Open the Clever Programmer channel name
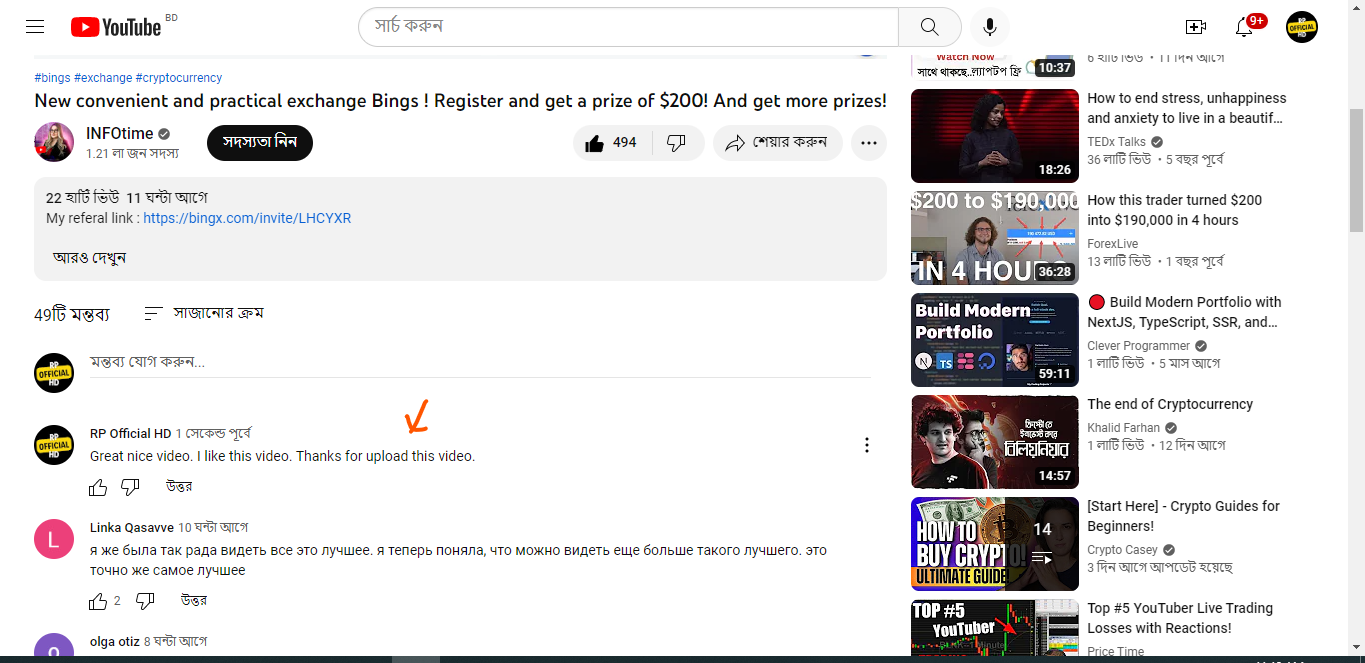 pos(1139,346)
